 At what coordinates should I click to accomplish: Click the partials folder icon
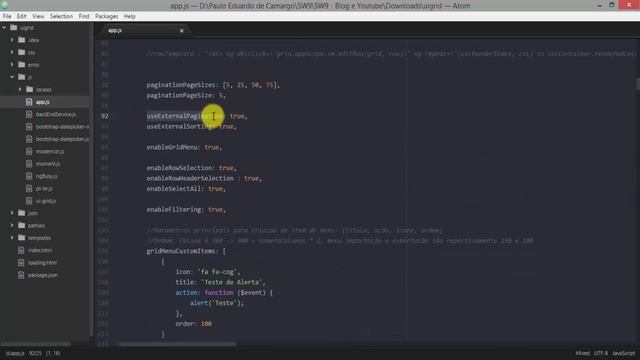22,225
